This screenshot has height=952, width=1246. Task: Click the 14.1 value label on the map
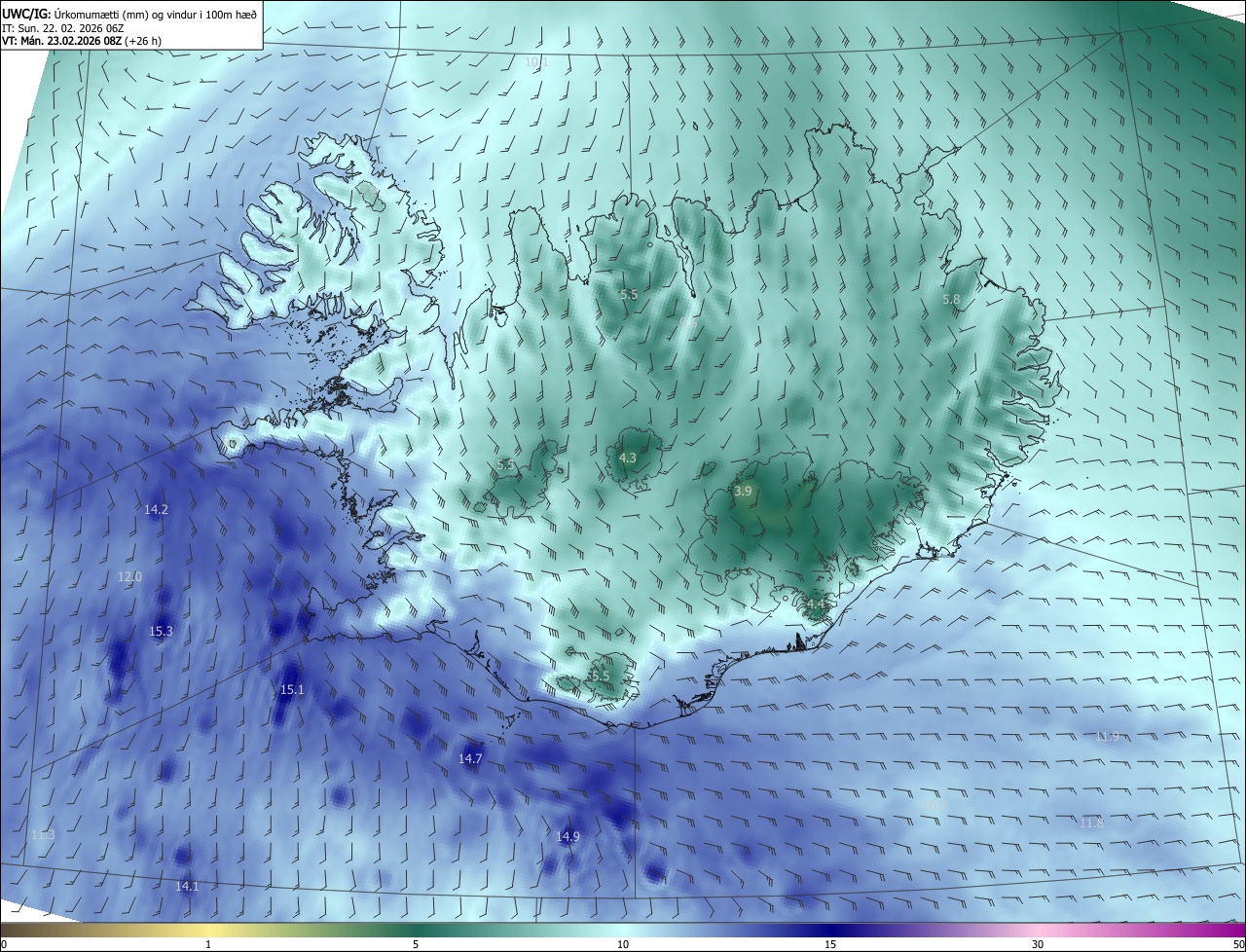click(187, 886)
